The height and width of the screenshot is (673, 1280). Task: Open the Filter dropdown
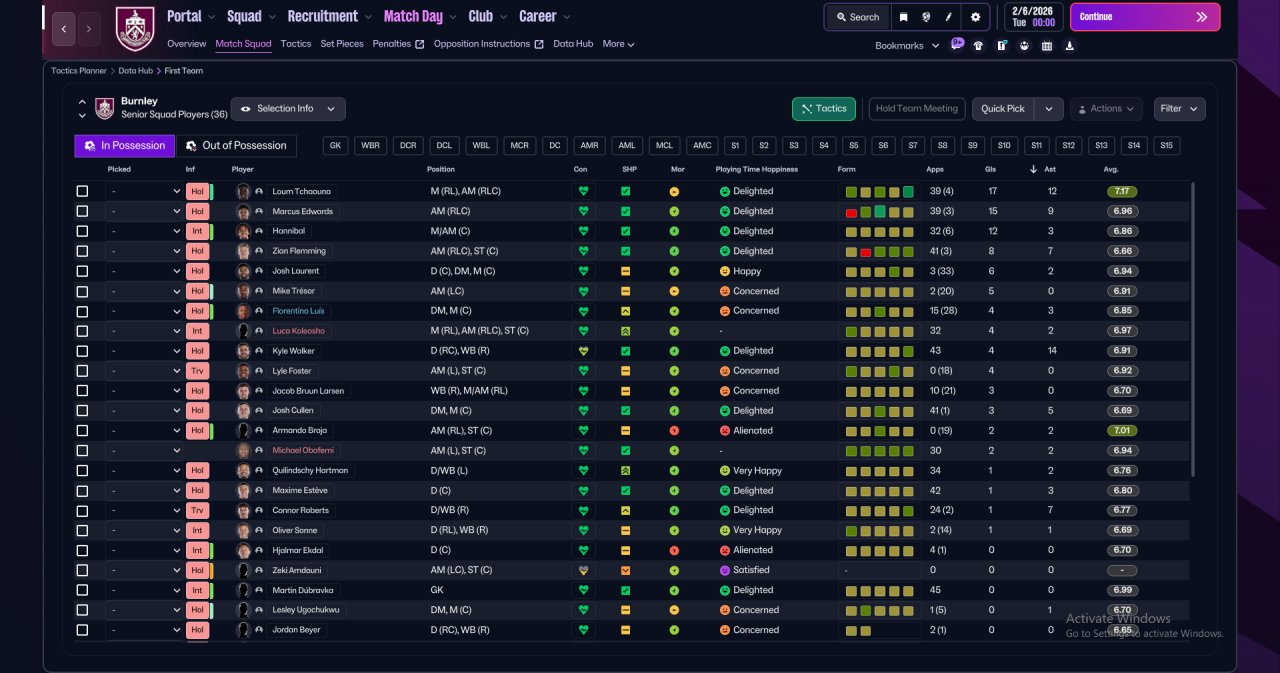pyautogui.click(x=1180, y=109)
